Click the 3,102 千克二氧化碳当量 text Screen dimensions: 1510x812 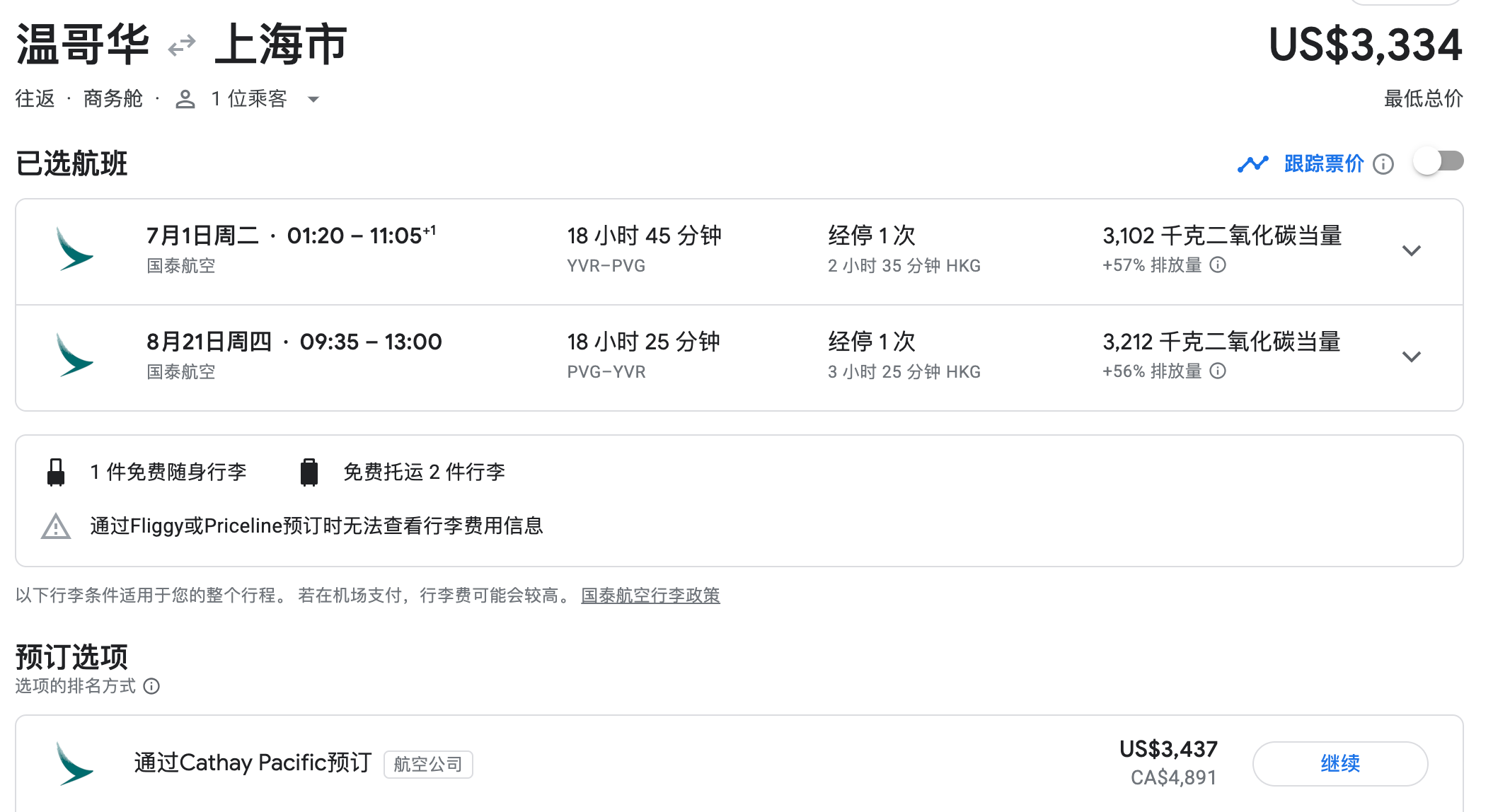[1222, 236]
